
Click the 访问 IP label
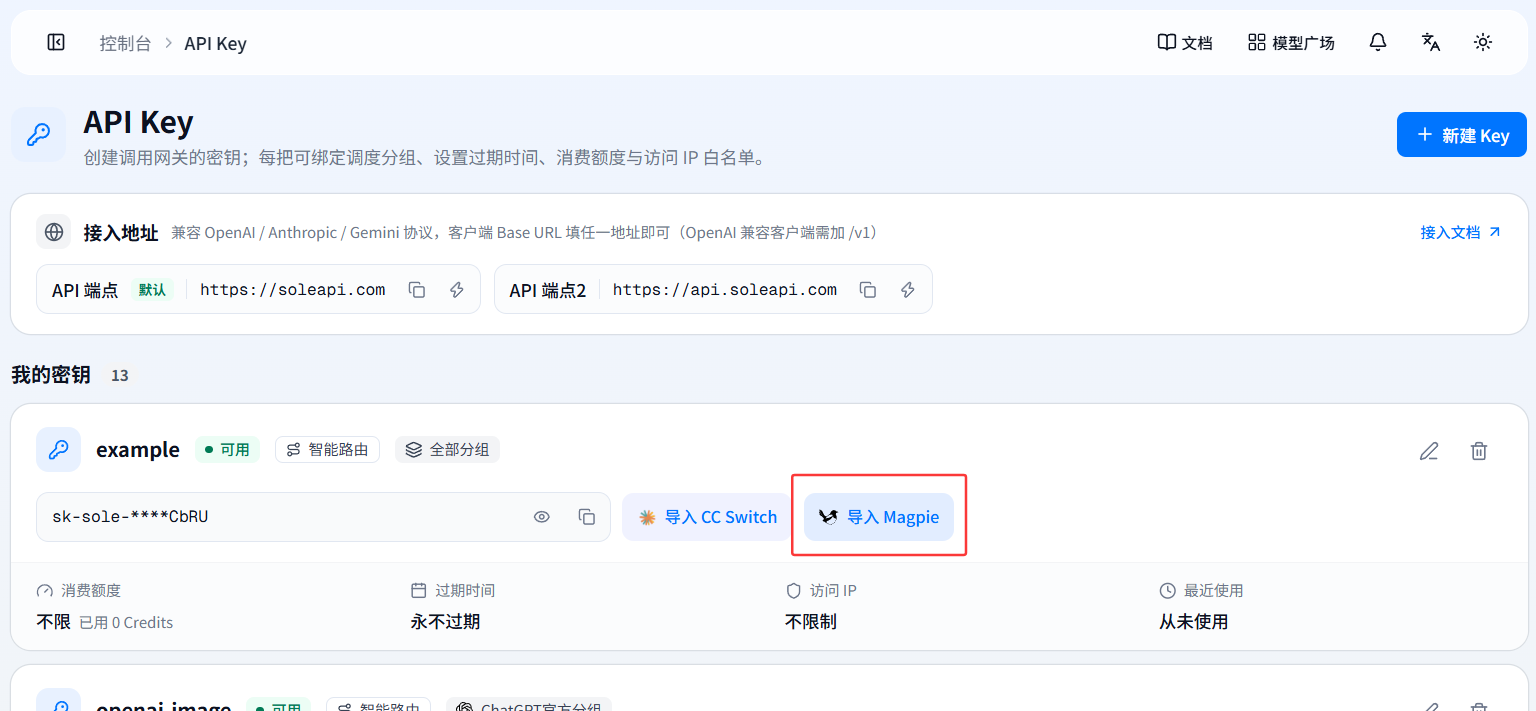point(833,591)
